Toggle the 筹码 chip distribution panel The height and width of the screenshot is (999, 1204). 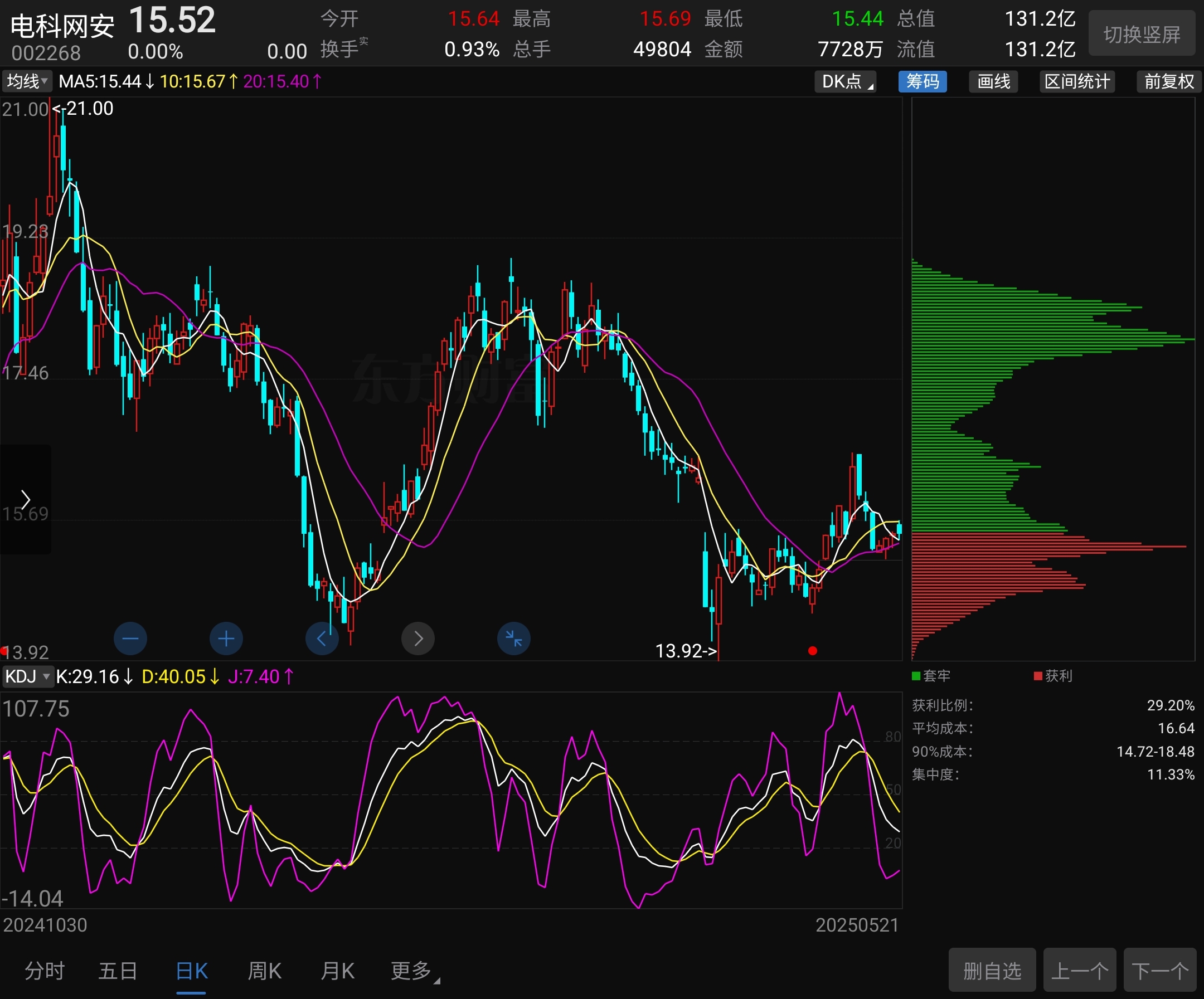[x=923, y=81]
